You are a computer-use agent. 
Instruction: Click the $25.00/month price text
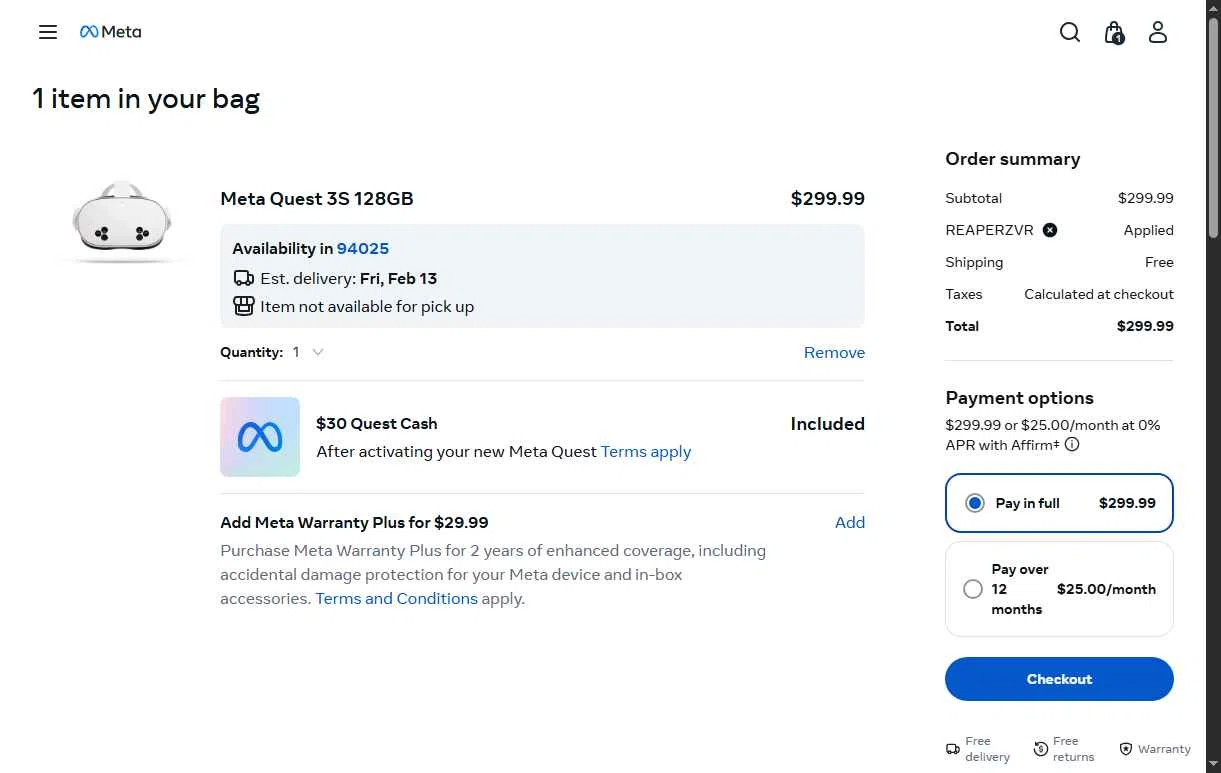coord(1106,589)
